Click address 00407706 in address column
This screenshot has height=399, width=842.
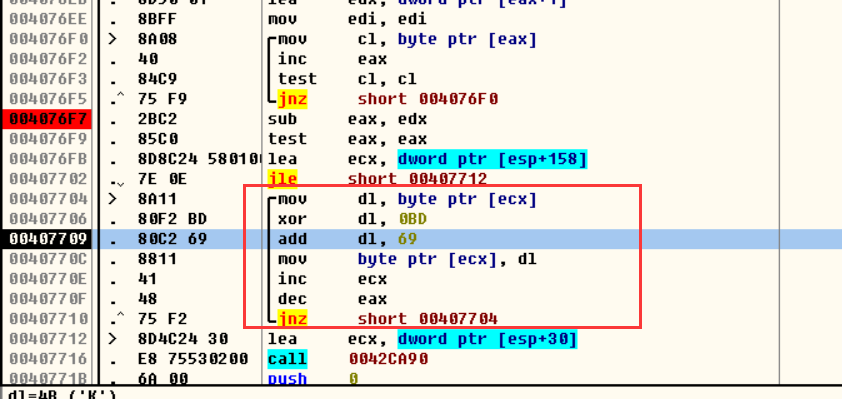(48, 219)
